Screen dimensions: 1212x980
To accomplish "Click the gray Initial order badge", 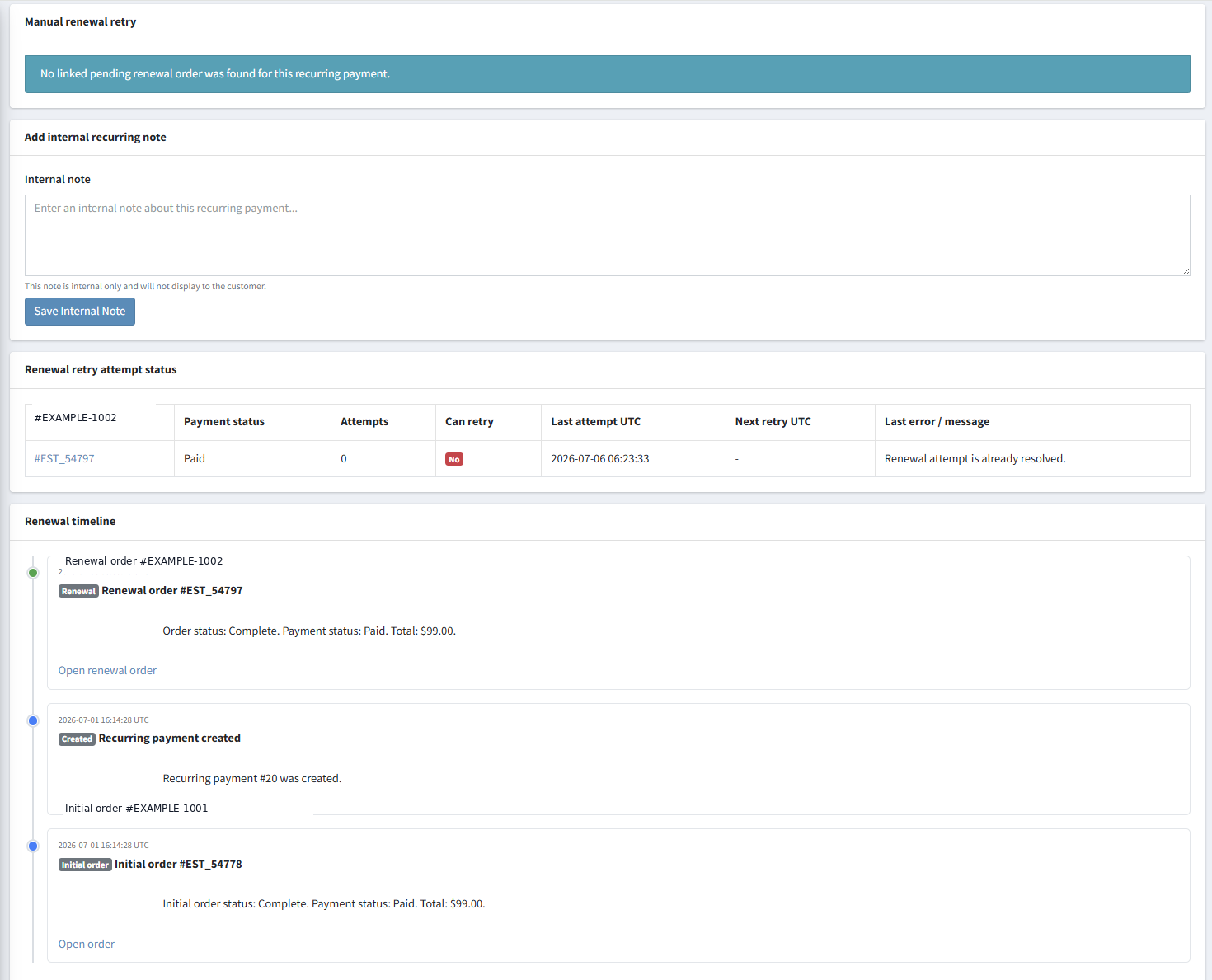I will click(x=85, y=865).
